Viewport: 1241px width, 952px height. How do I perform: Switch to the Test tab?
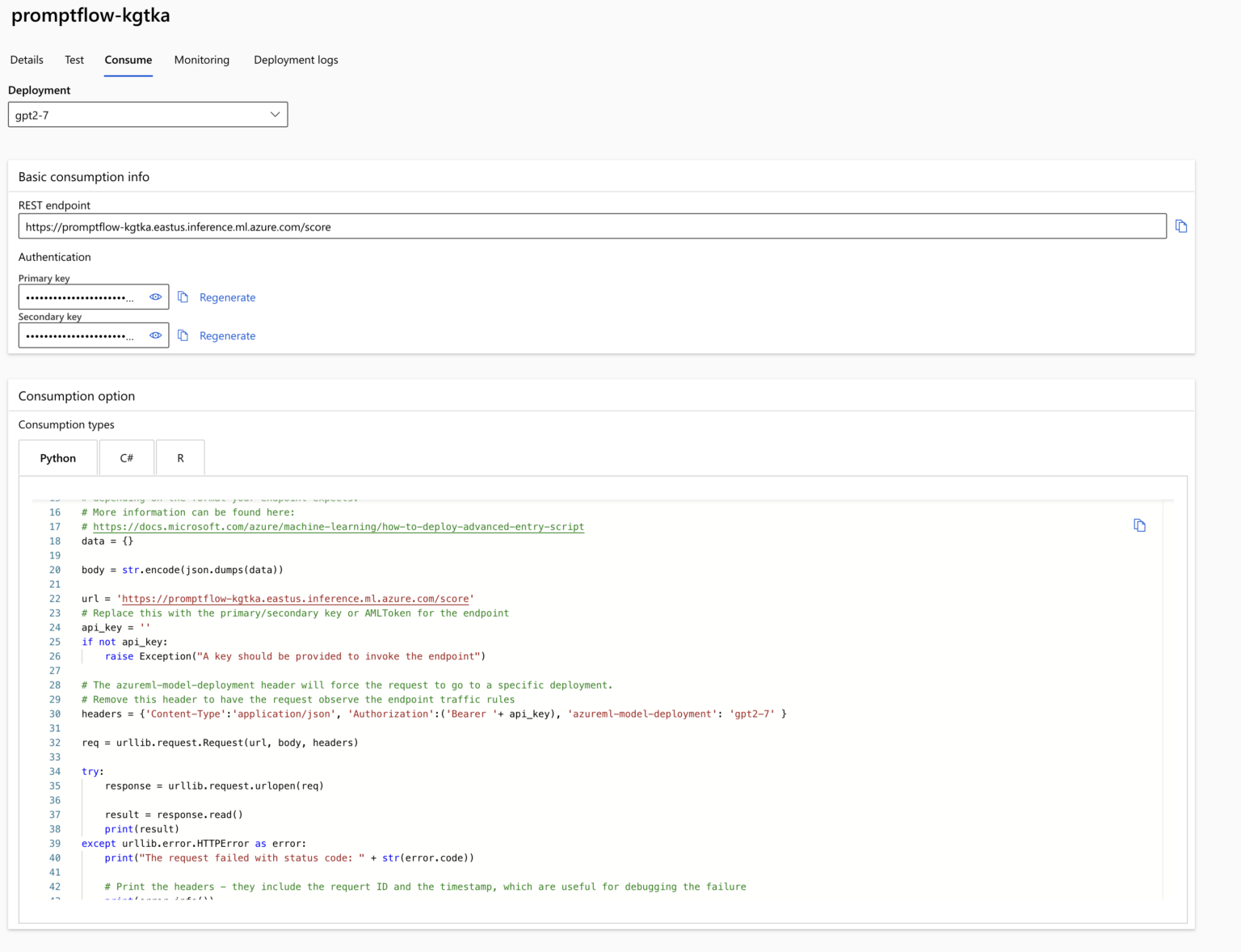[x=74, y=60]
